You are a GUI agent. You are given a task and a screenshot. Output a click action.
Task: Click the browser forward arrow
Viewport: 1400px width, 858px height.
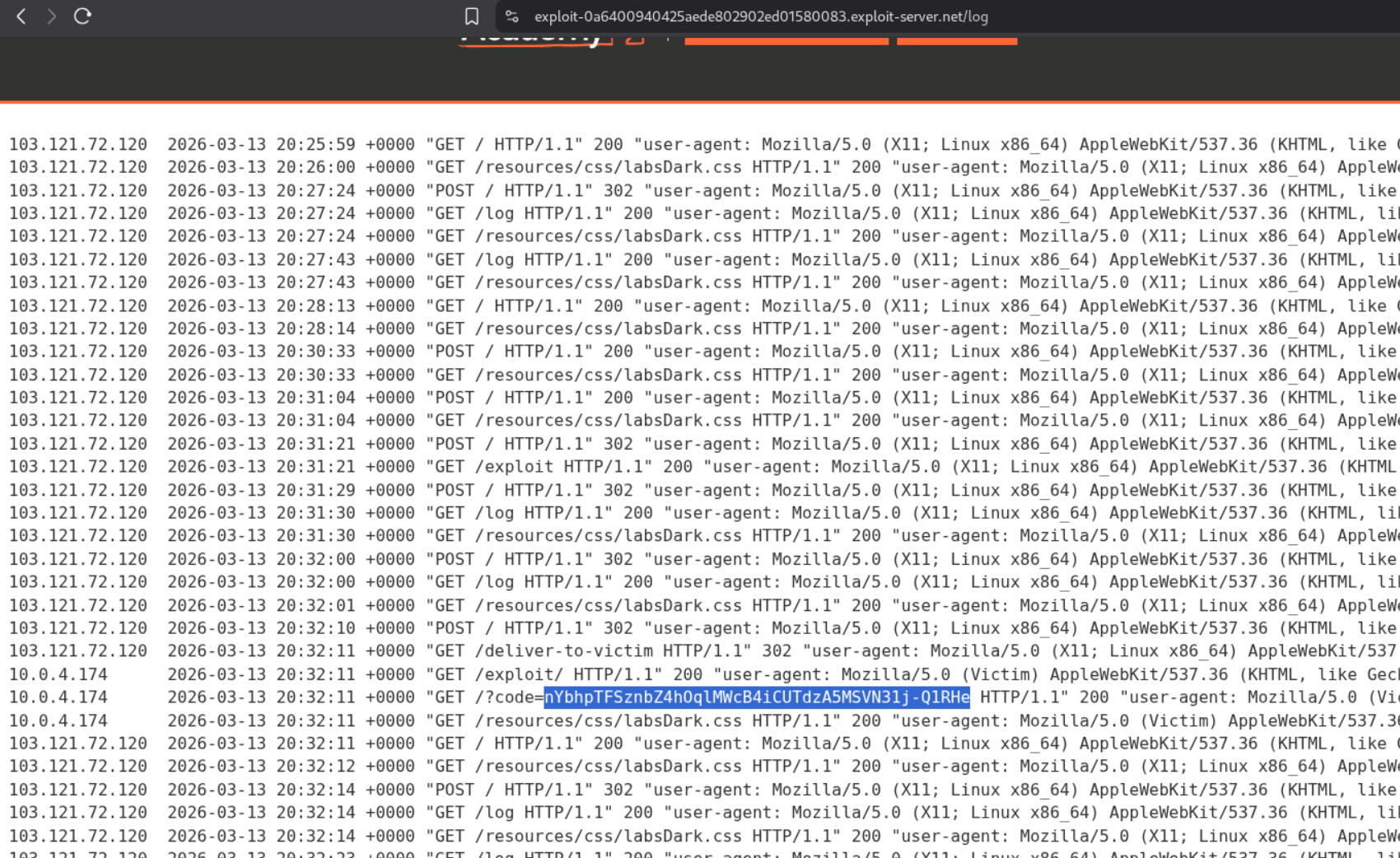(52, 16)
